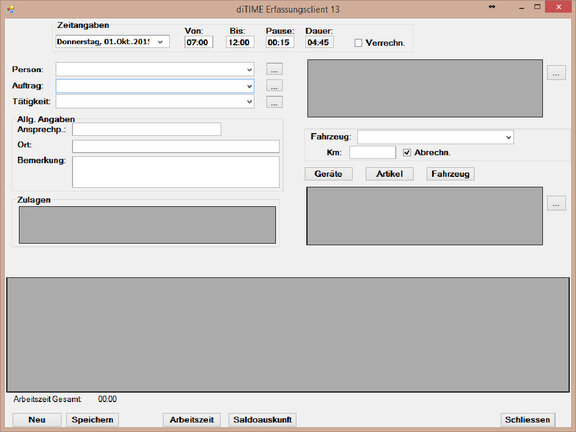Open Saldoauskunft
This screenshot has height=432, width=576.
click(262, 420)
